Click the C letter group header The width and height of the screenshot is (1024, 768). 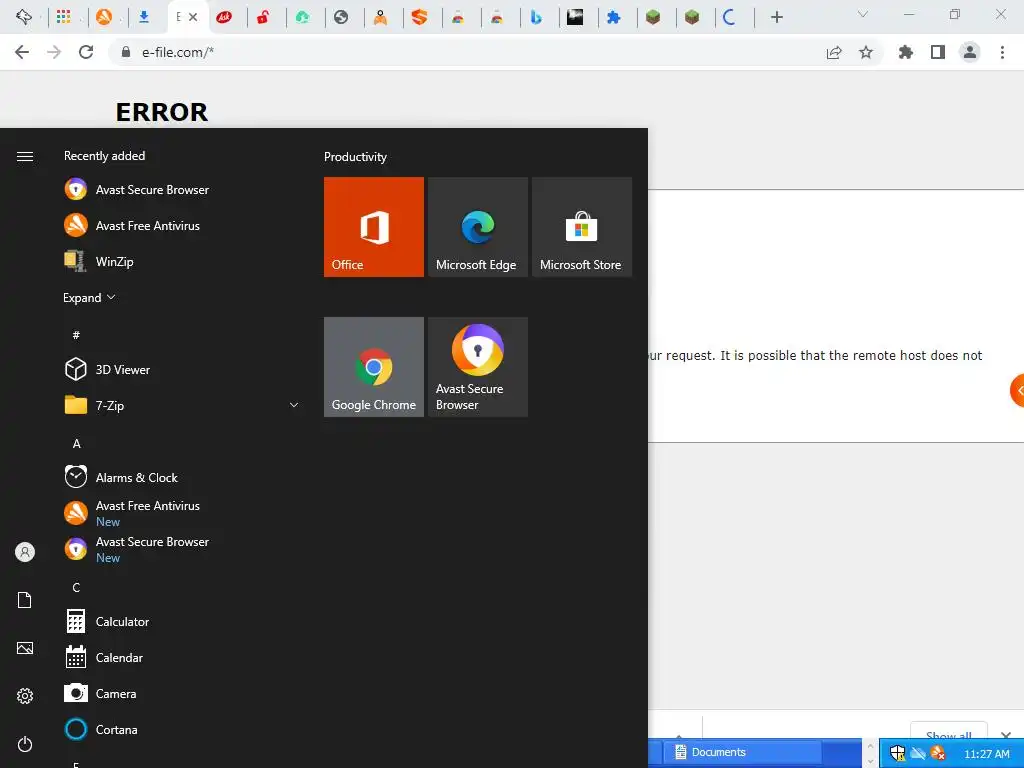(76, 588)
